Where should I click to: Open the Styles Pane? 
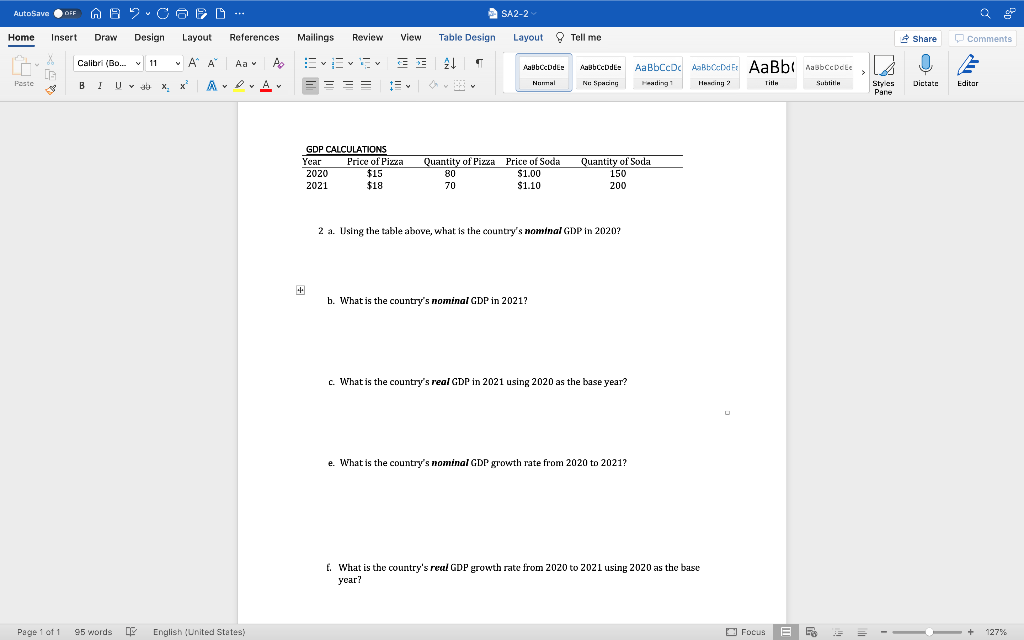(x=884, y=74)
